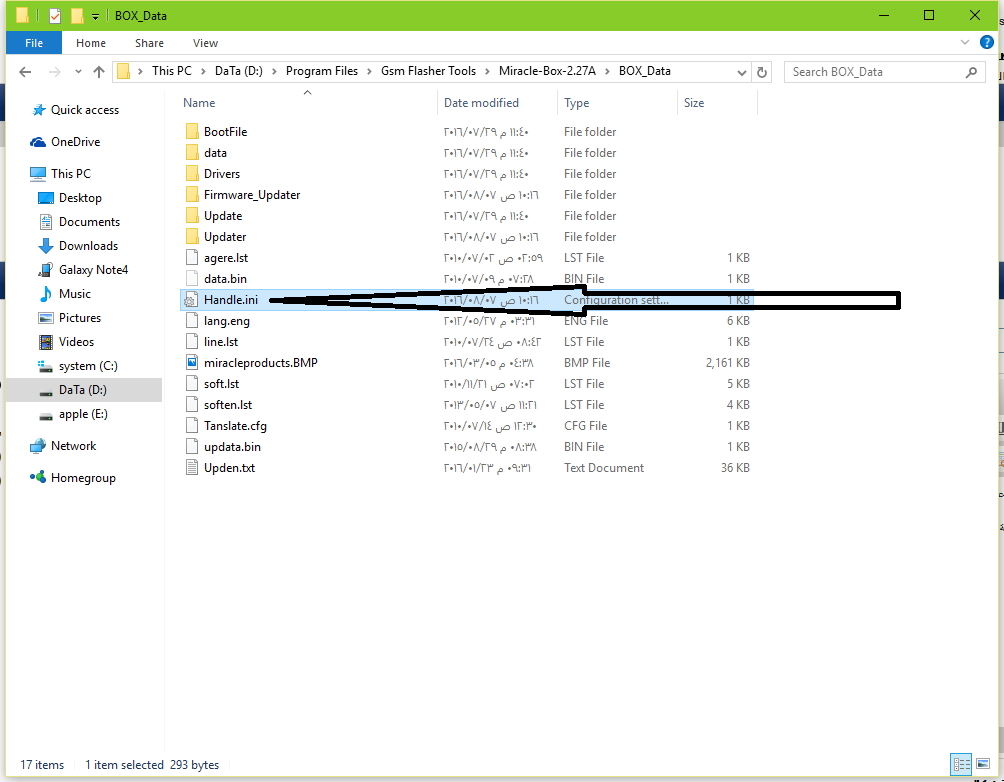Select the DaTa (D:) drive in sidebar
Viewport: 1004px width, 782px height.
(x=83, y=390)
